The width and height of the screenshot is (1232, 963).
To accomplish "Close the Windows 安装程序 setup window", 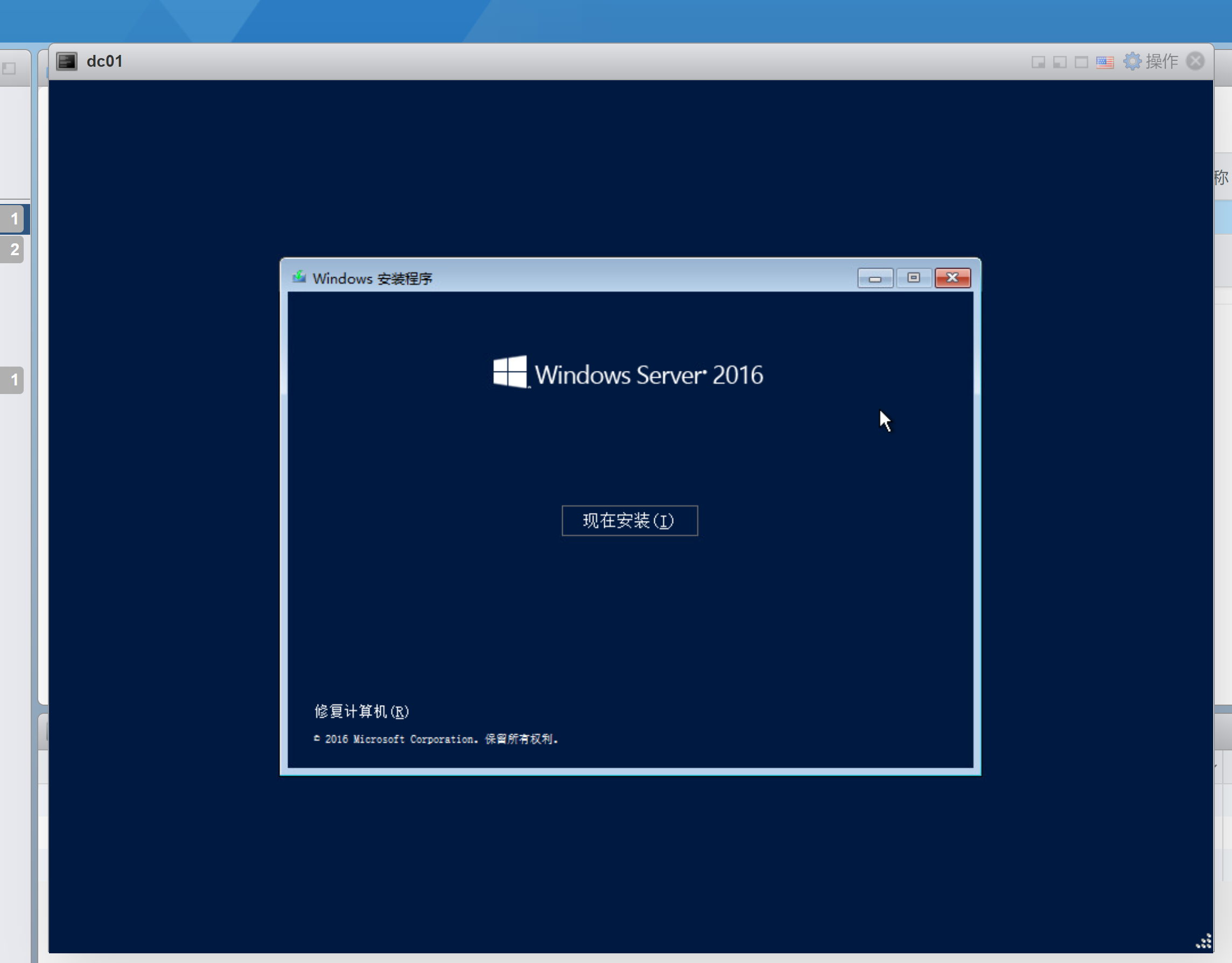I will 952,278.
